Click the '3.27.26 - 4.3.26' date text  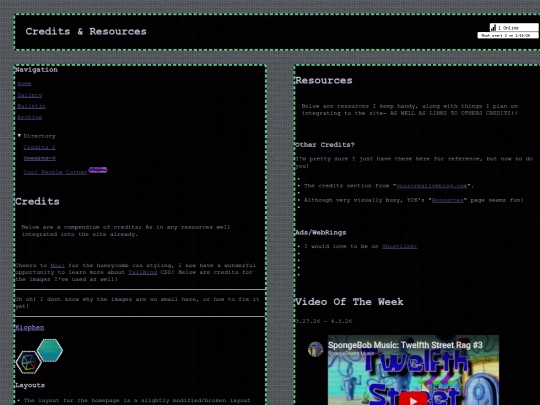click(324, 321)
